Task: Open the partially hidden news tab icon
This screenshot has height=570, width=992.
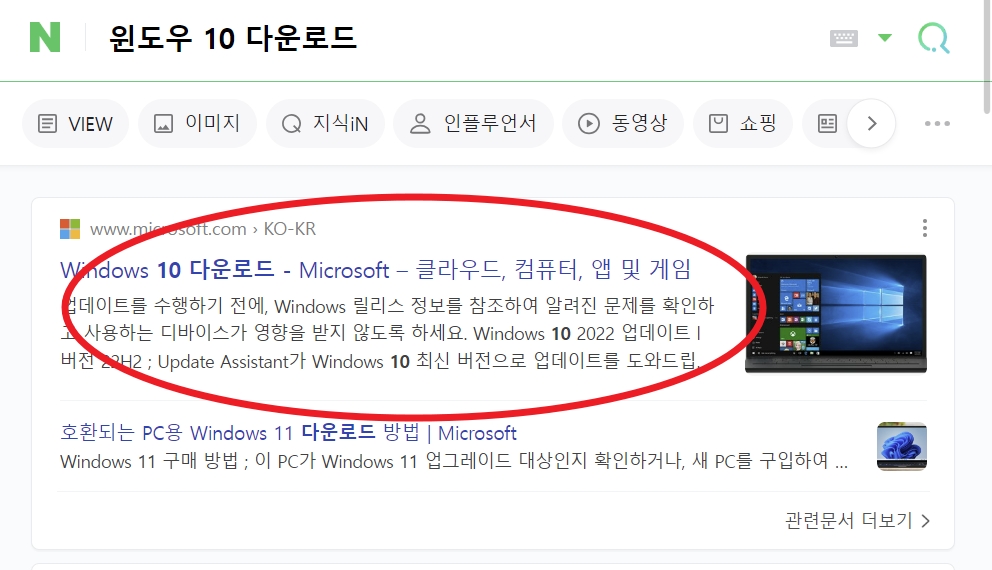Action: click(827, 123)
